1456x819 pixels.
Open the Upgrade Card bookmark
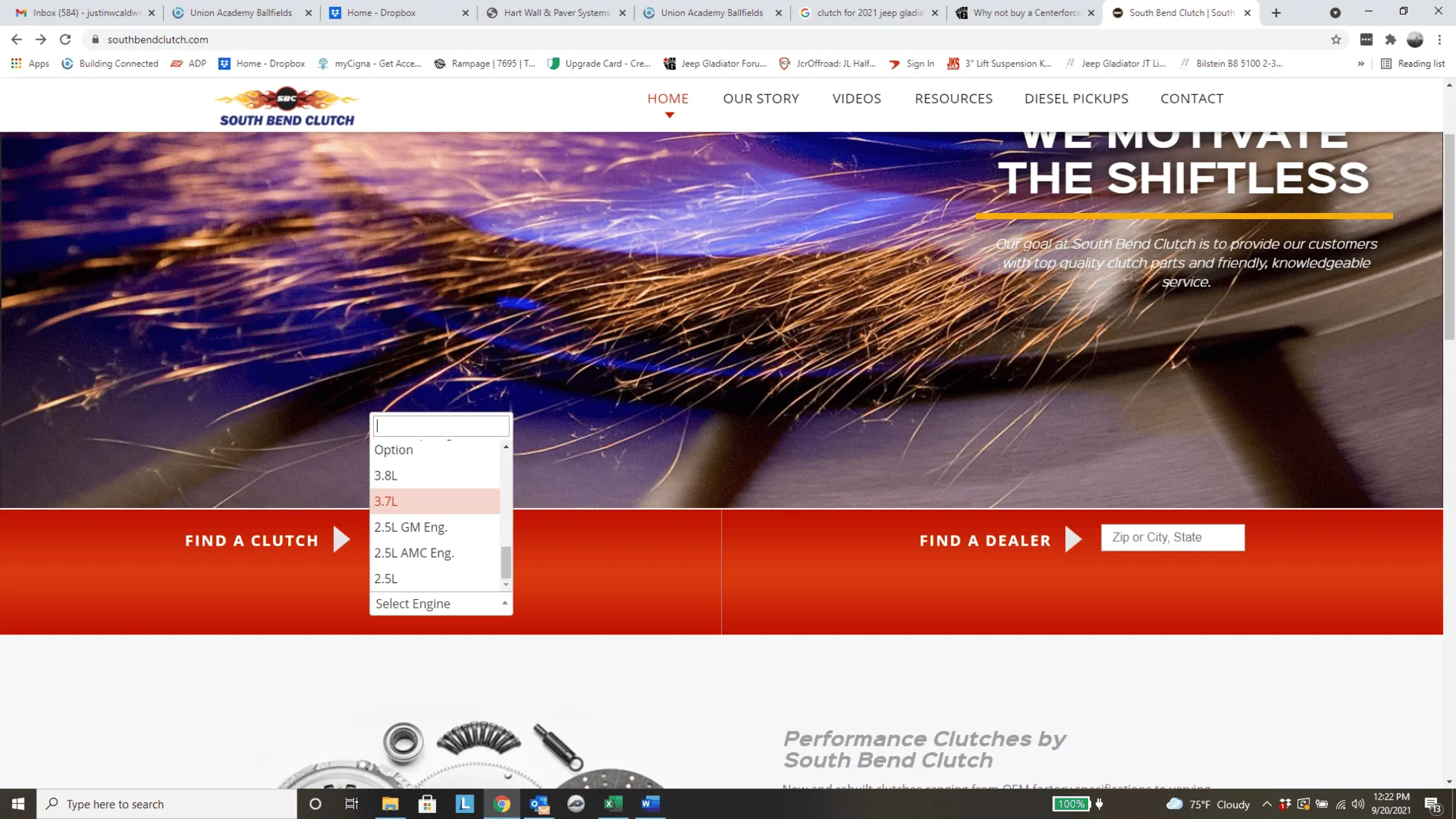point(599,64)
